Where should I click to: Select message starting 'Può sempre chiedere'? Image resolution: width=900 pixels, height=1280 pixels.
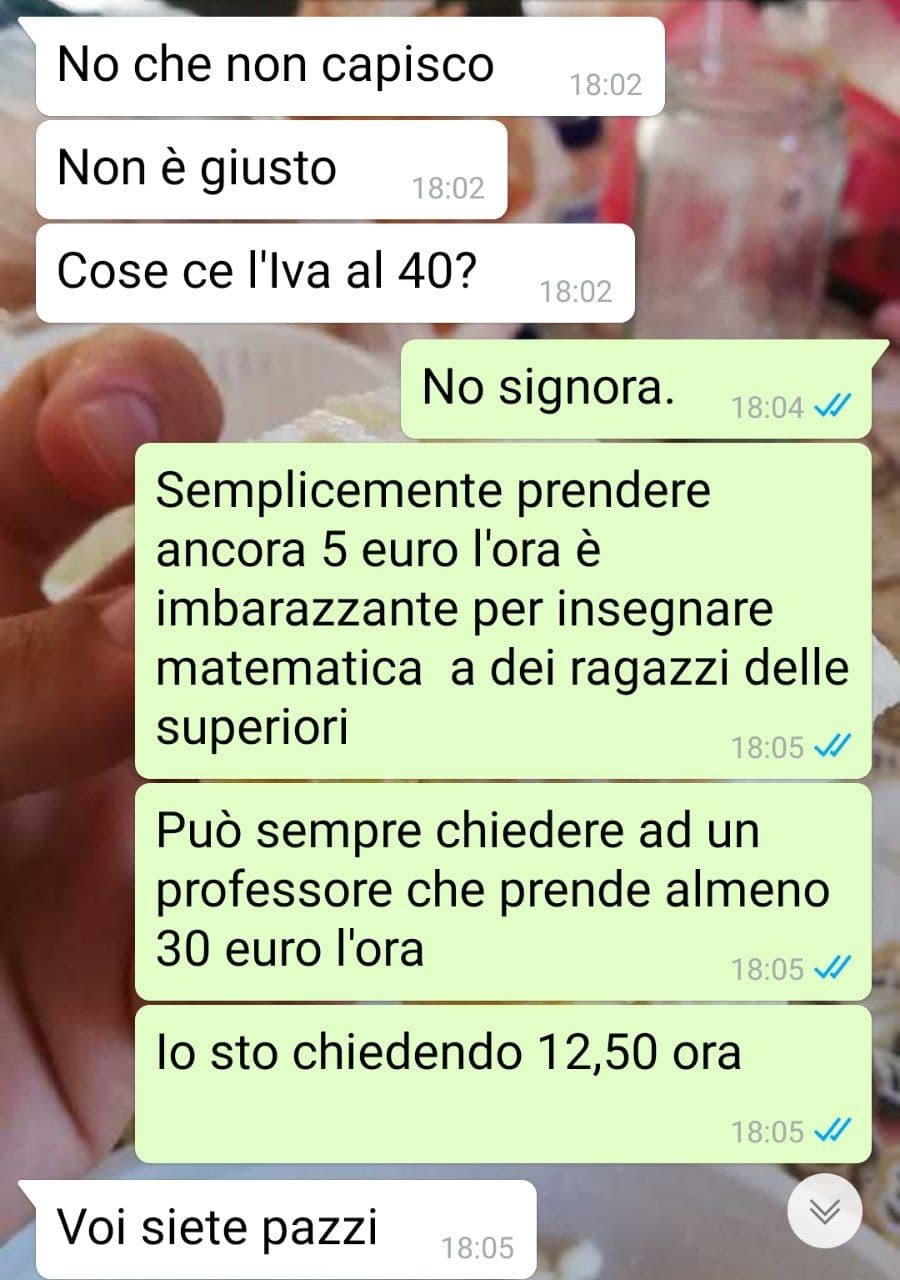coord(503,891)
